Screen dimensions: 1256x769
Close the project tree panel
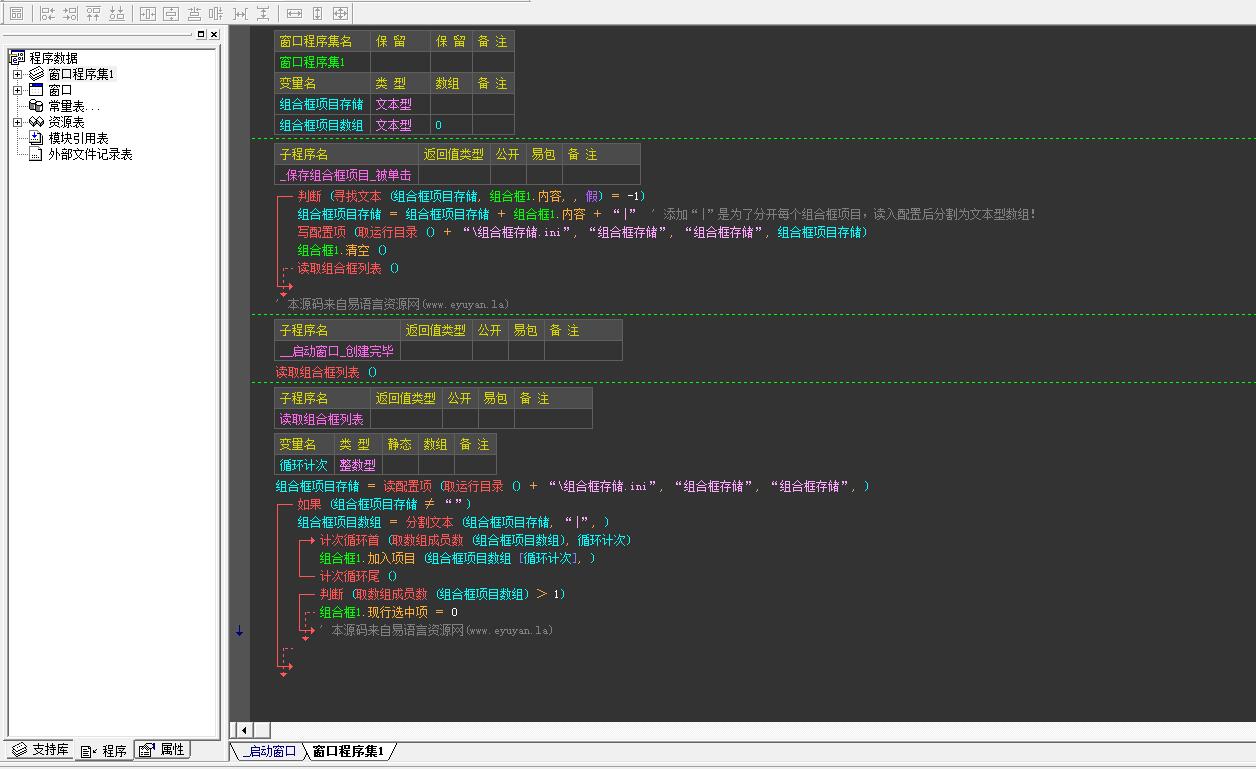tap(214, 34)
